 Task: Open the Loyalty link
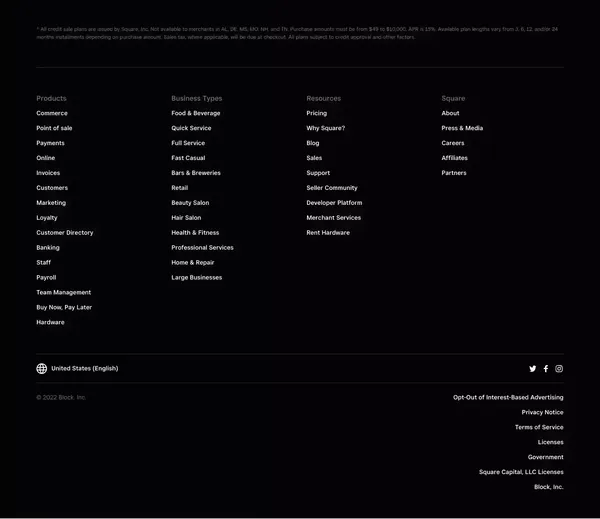47,218
